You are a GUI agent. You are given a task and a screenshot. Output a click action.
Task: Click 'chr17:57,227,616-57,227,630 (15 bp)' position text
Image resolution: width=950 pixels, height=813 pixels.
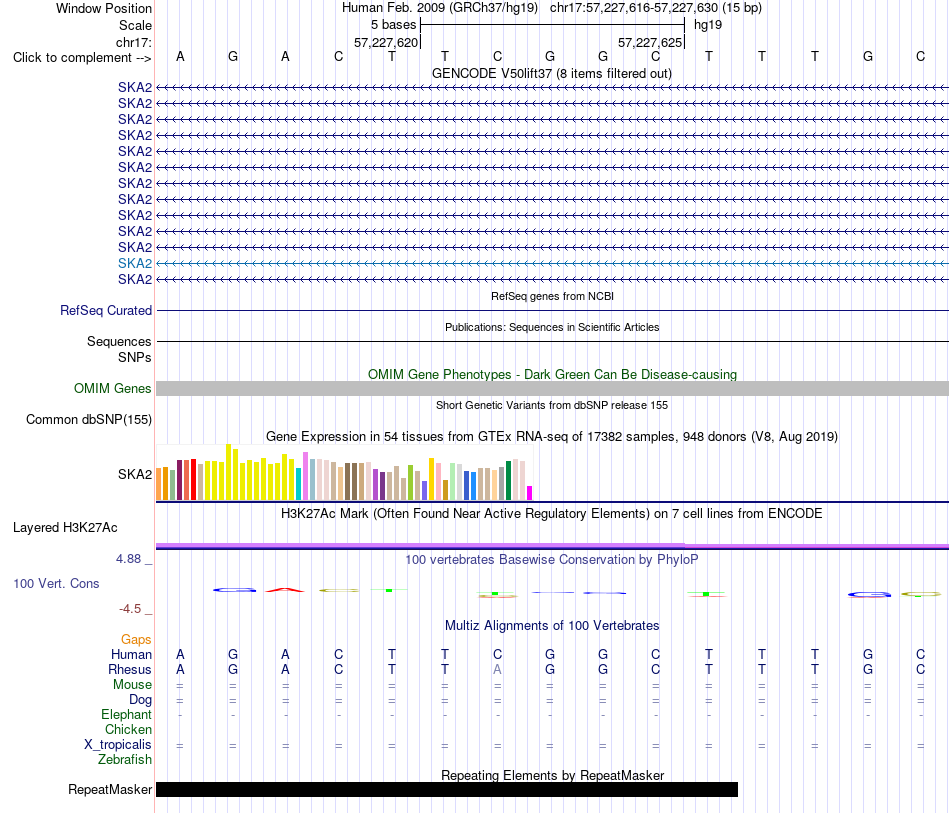click(x=656, y=8)
